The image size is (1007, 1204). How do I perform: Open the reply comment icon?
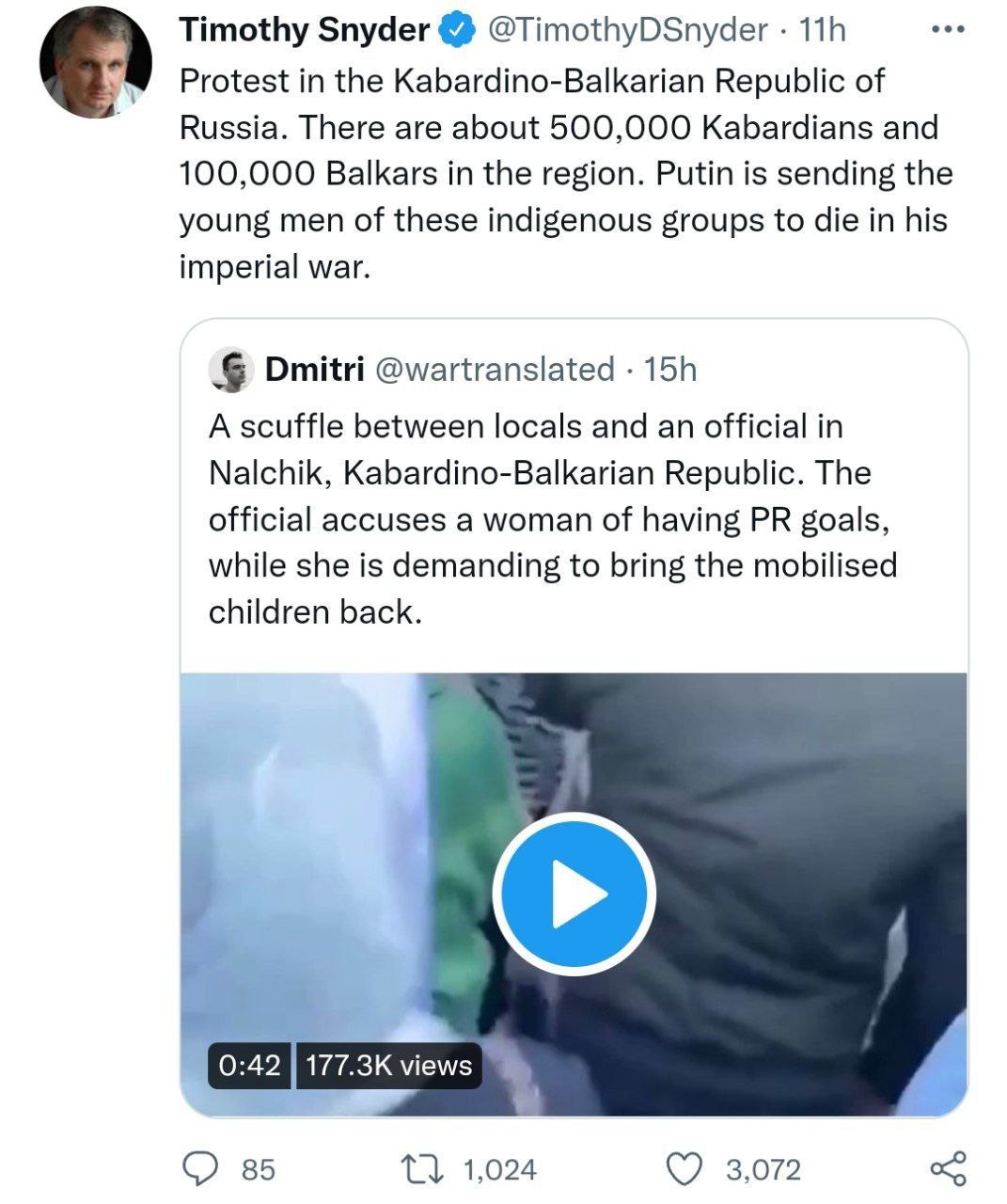point(199,1168)
